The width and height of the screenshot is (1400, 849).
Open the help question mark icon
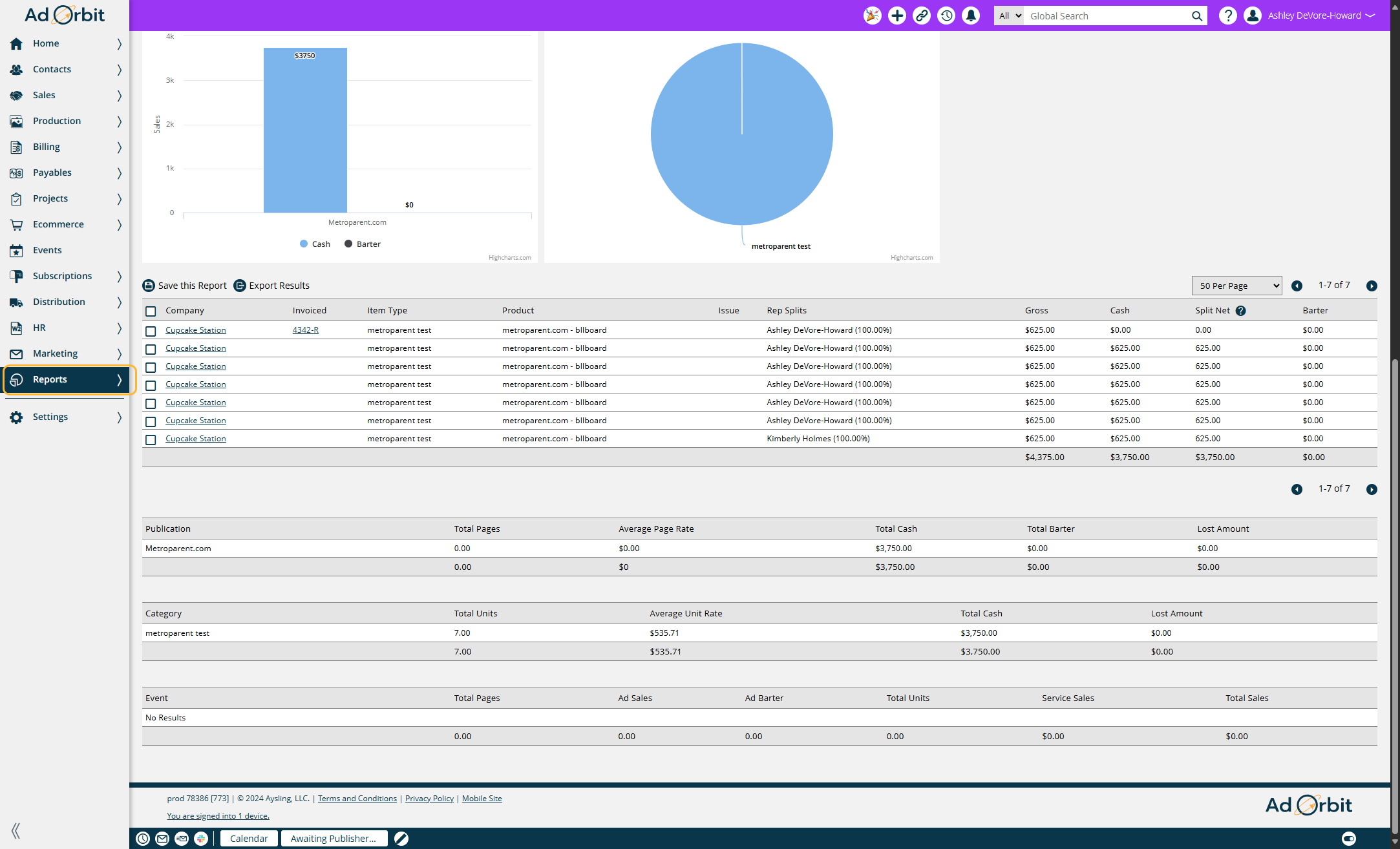click(x=1227, y=16)
